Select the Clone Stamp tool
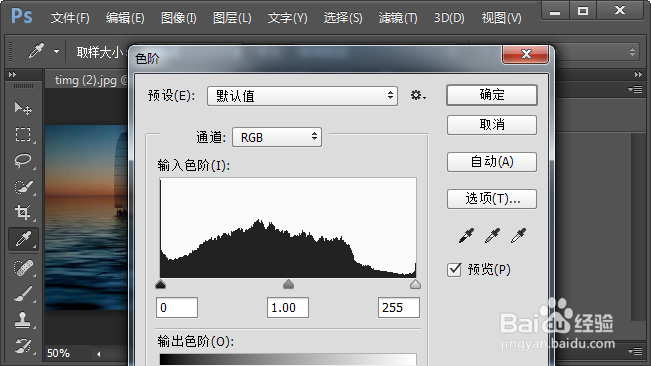651x366 pixels. (23, 320)
